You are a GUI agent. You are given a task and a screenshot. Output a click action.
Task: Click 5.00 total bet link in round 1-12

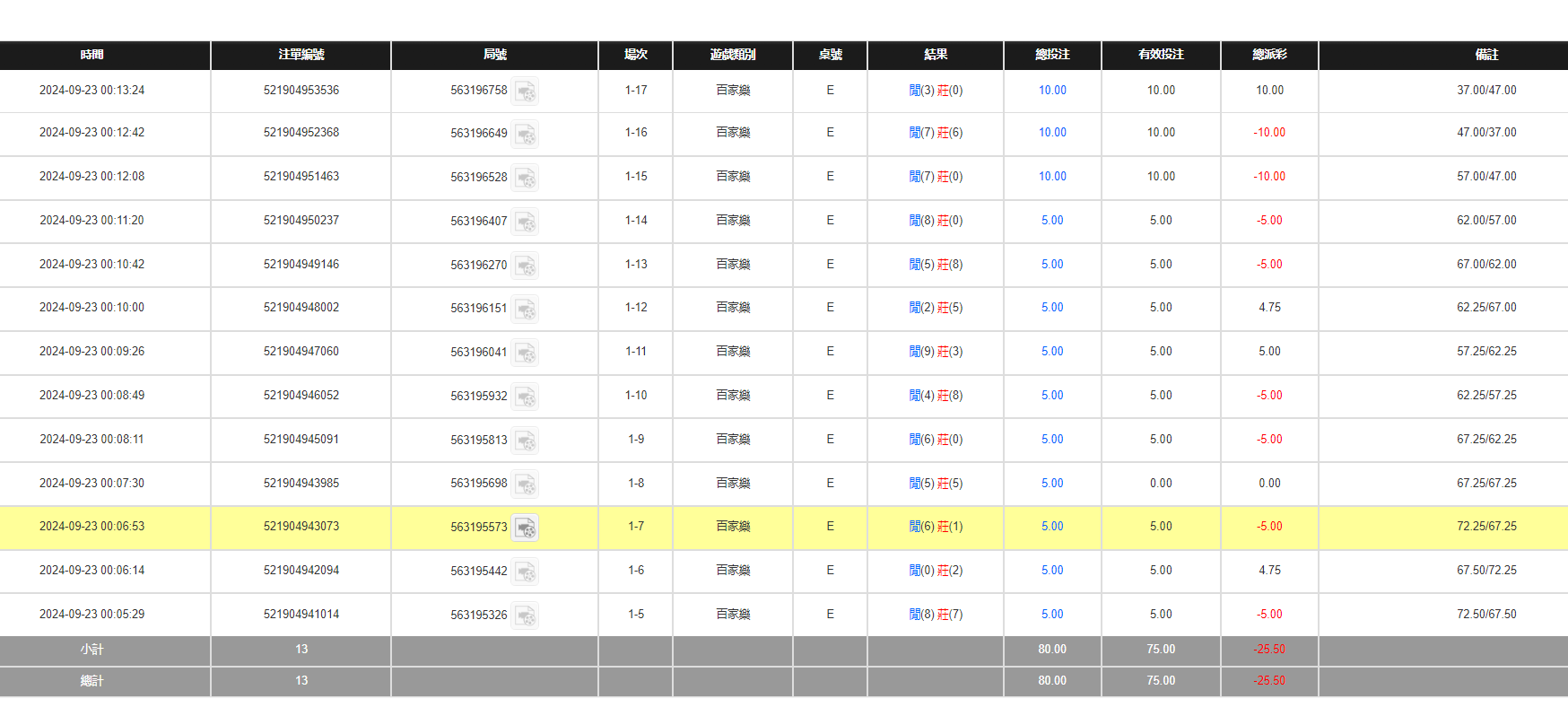[1052, 308]
